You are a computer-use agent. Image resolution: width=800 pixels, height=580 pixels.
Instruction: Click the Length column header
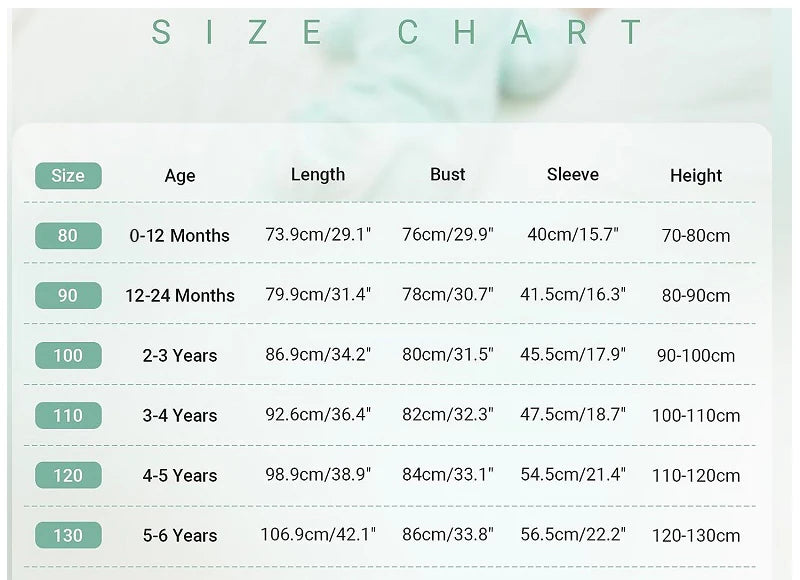pos(318,175)
